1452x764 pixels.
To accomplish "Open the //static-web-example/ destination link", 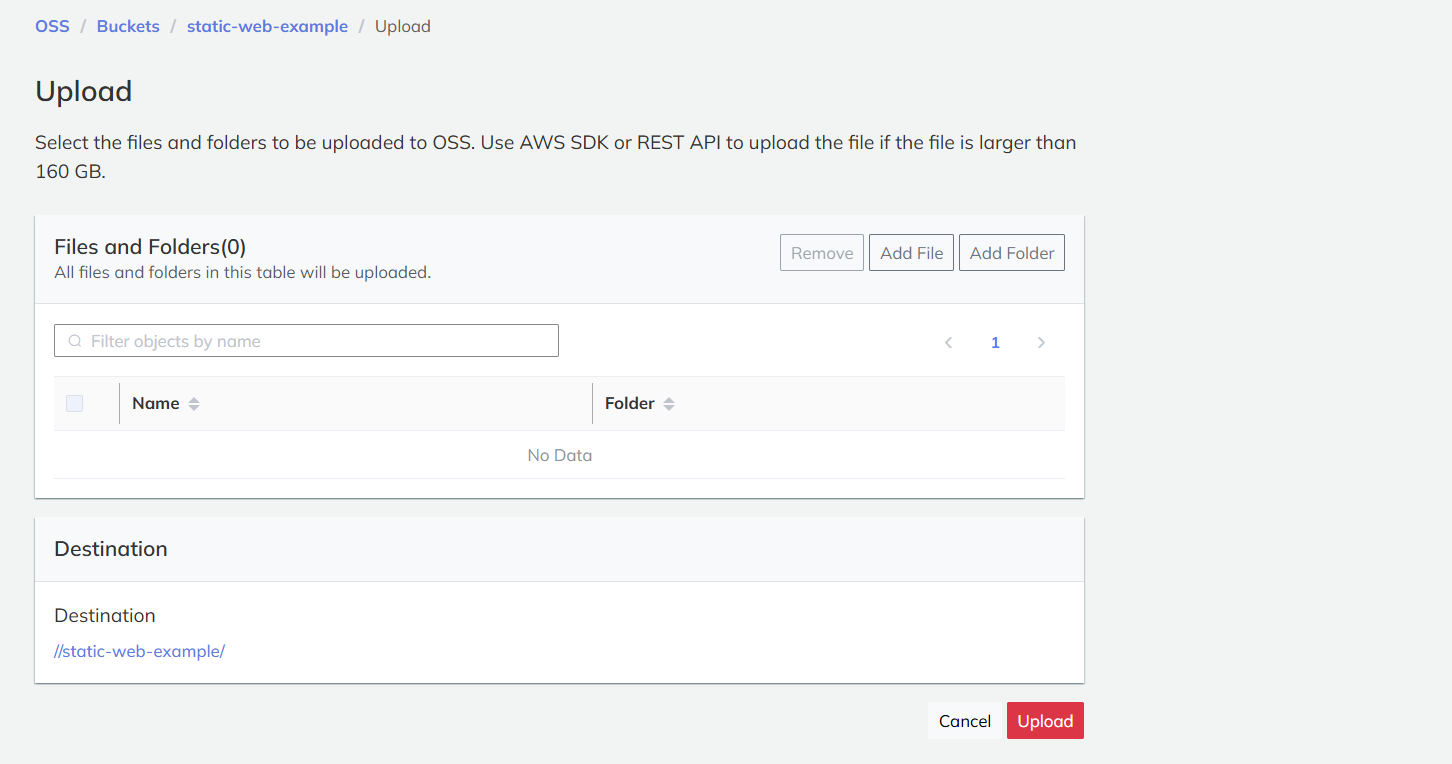I will tap(139, 651).
